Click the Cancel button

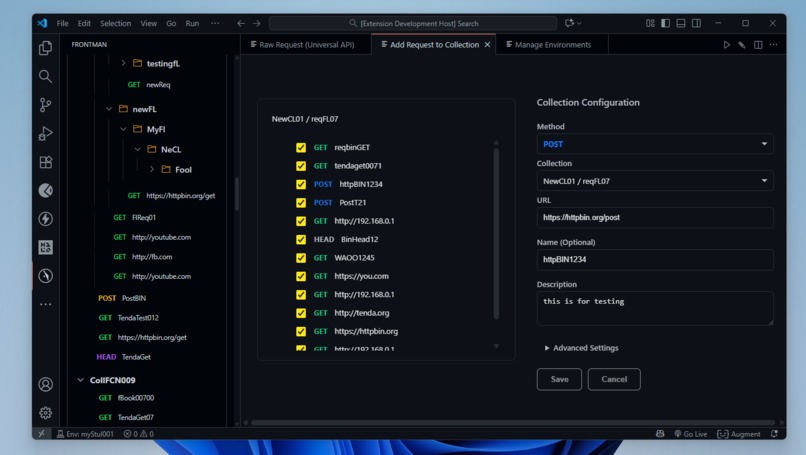click(614, 379)
